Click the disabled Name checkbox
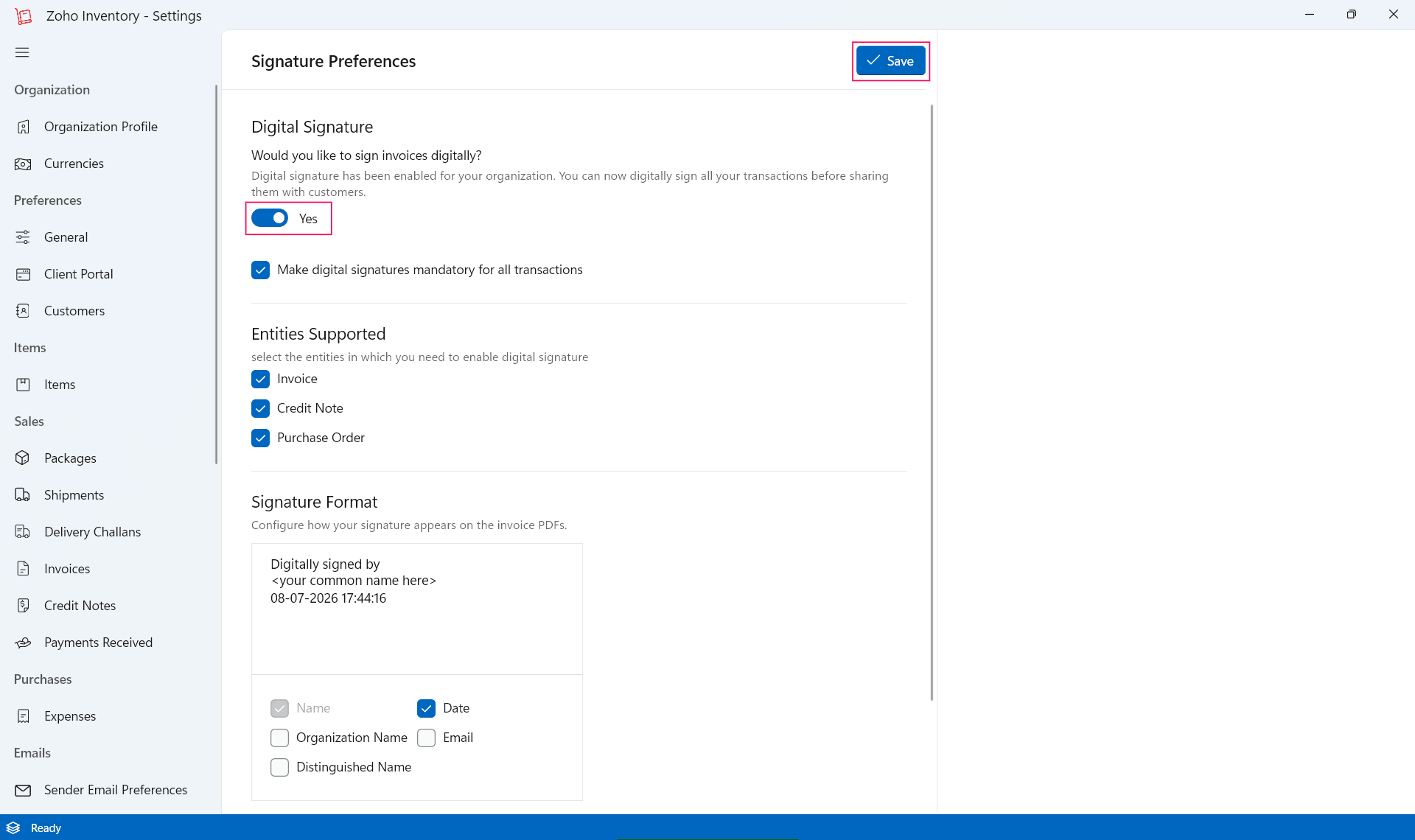The height and width of the screenshot is (840, 1415). (279, 708)
